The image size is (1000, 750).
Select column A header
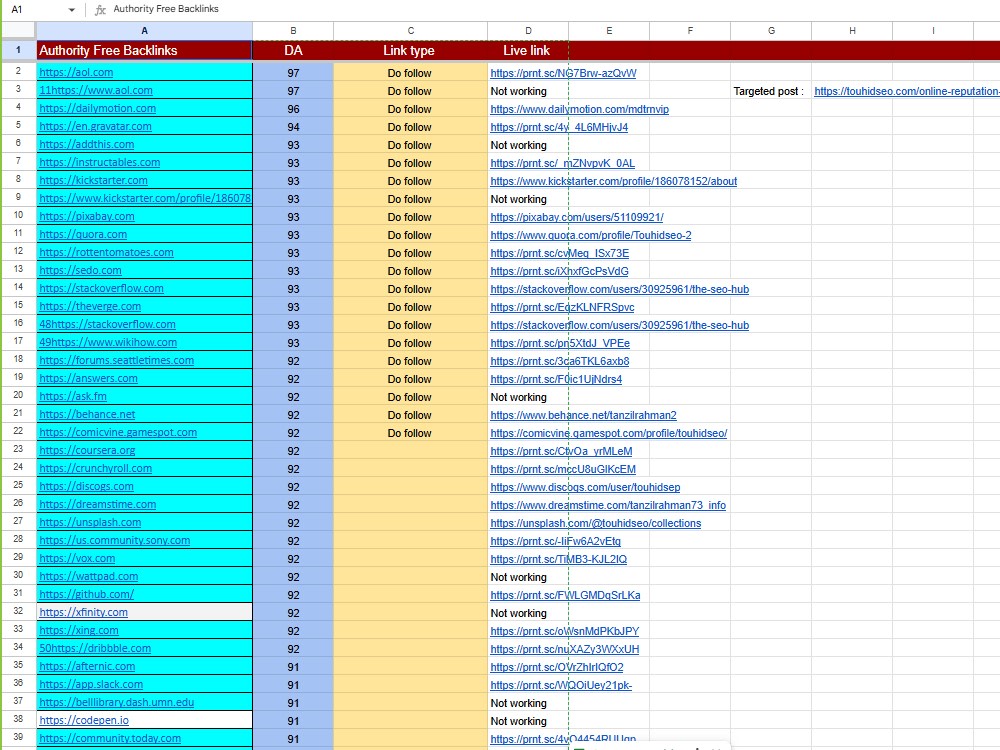pos(144,31)
